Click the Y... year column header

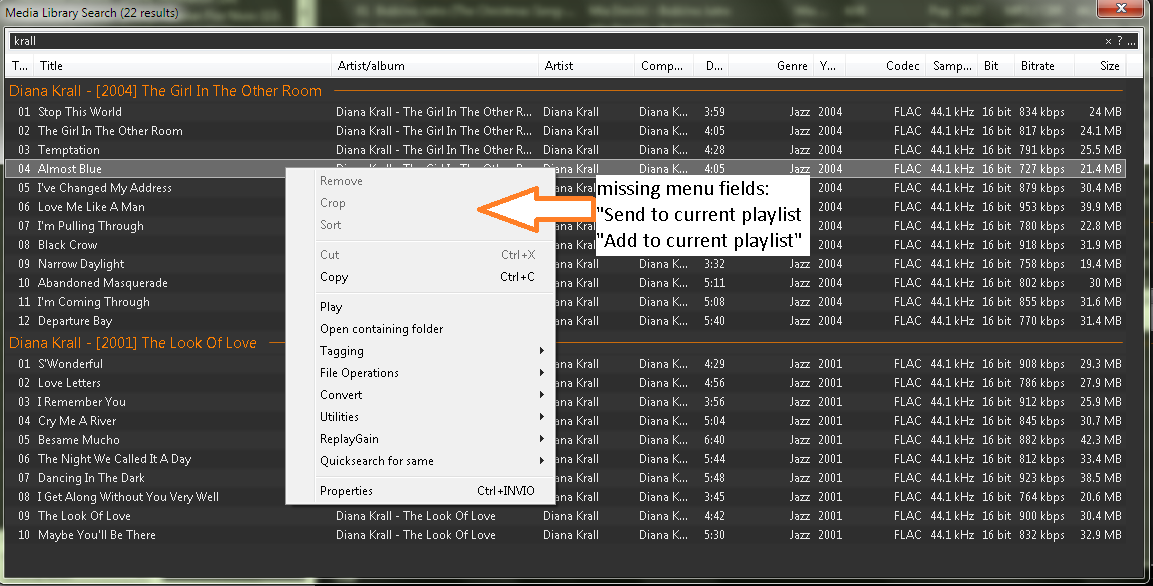(x=829, y=66)
